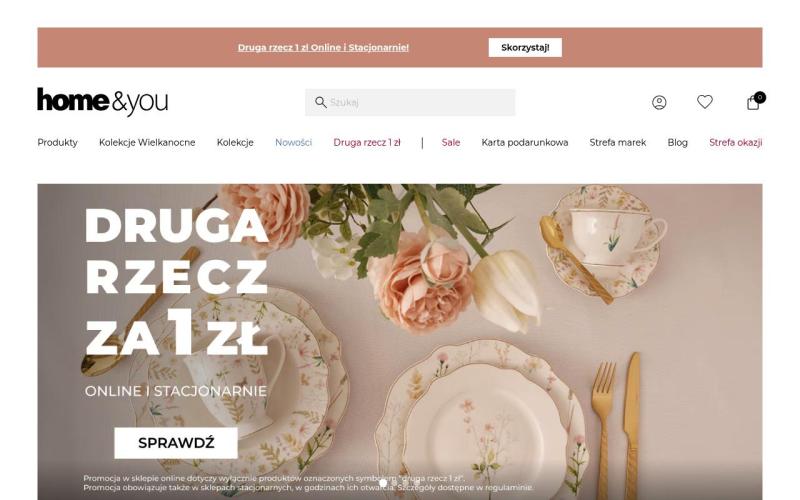The width and height of the screenshot is (800, 500).
Task: Click the SPRAWDŹ banner button
Action: (x=176, y=443)
